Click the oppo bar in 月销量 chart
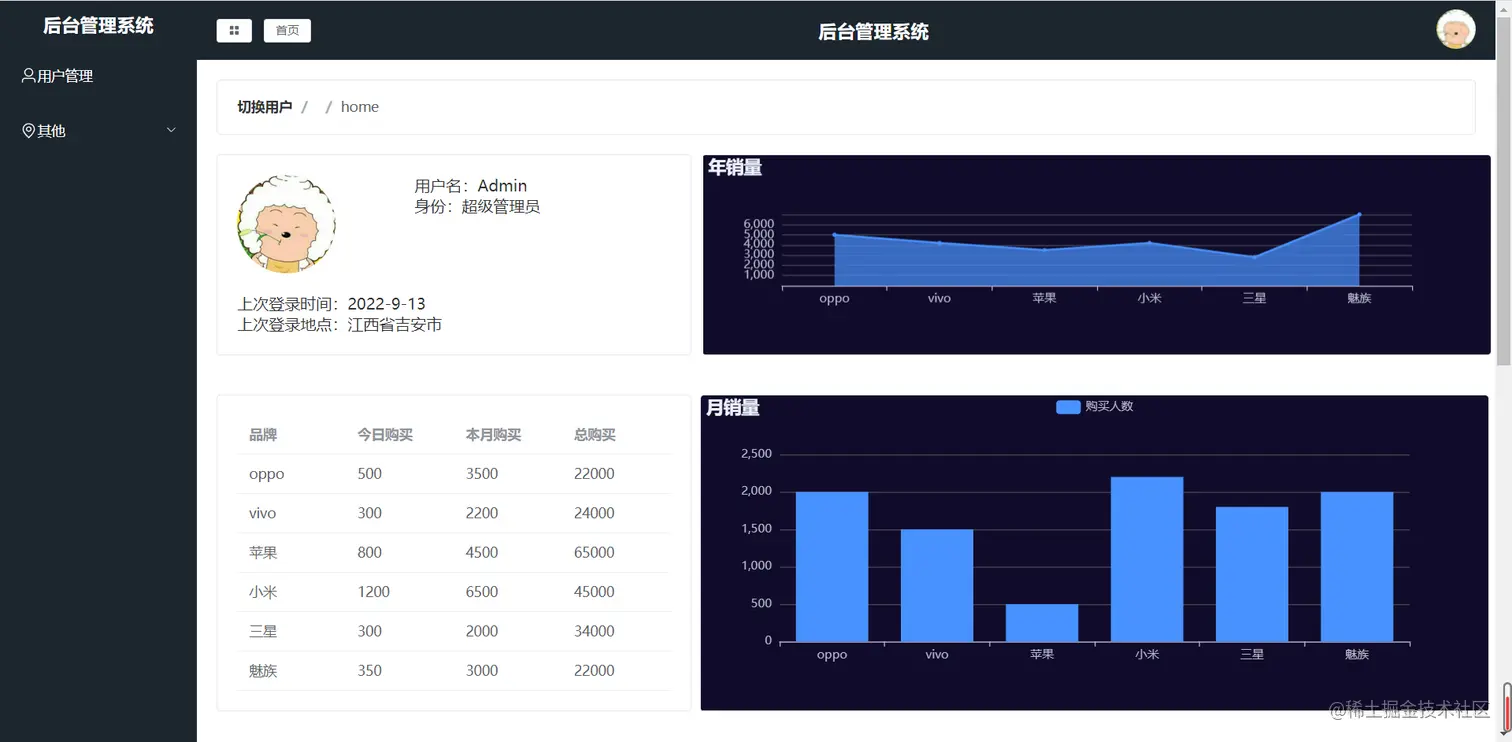1512x742 pixels. click(x=832, y=567)
